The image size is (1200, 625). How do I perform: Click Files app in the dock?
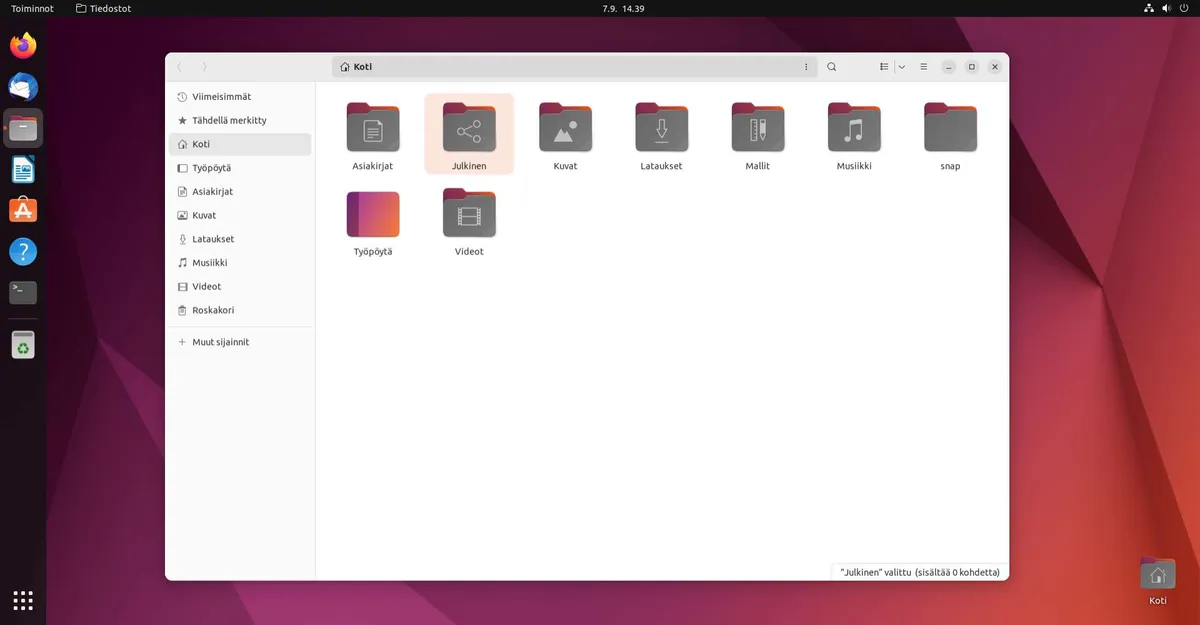pyautogui.click(x=23, y=128)
